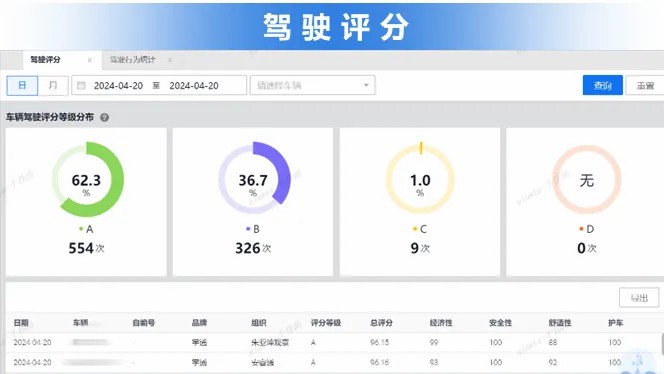Click the 554次 count value
The width and height of the screenshot is (664, 374).
coord(86,248)
